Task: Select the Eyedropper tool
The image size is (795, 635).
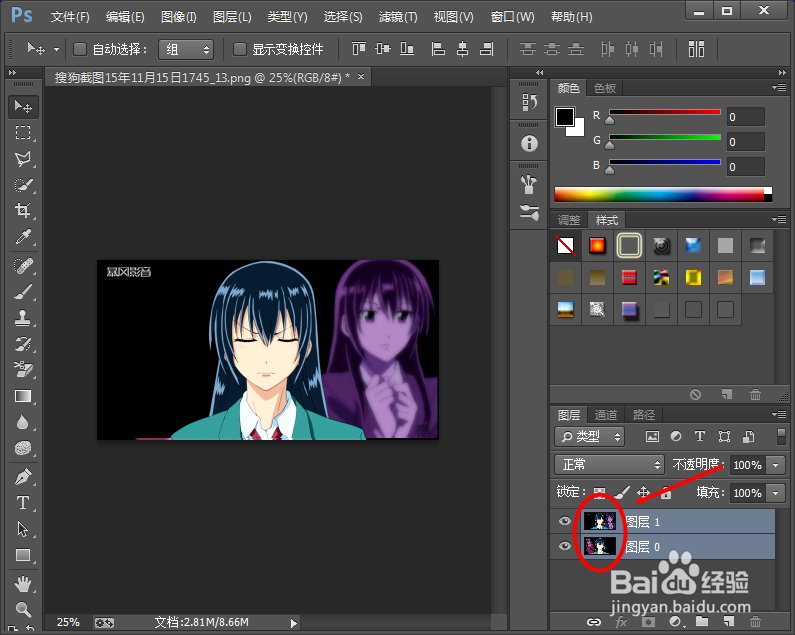Action: [x=23, y=236]
